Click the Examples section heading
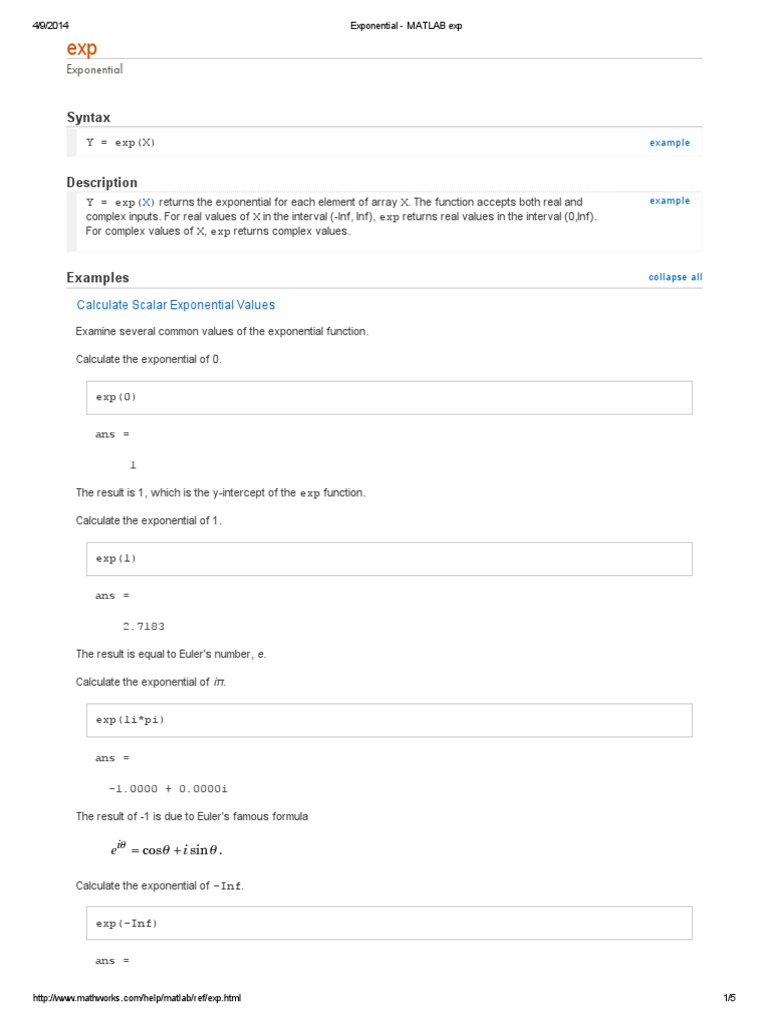Image resolution: width=768 pixels, height=1024 pixels. [x=98, y=278]
